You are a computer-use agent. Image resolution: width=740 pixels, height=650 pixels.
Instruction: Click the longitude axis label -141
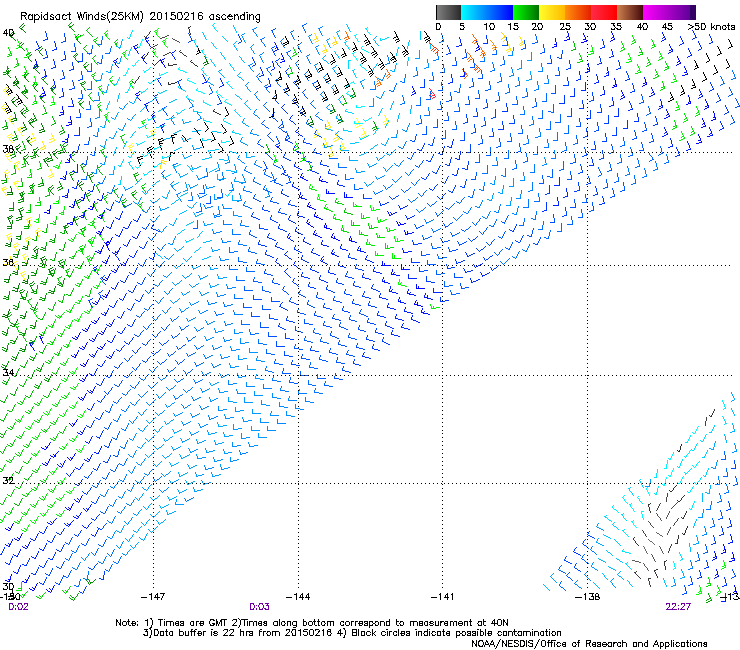443,597
